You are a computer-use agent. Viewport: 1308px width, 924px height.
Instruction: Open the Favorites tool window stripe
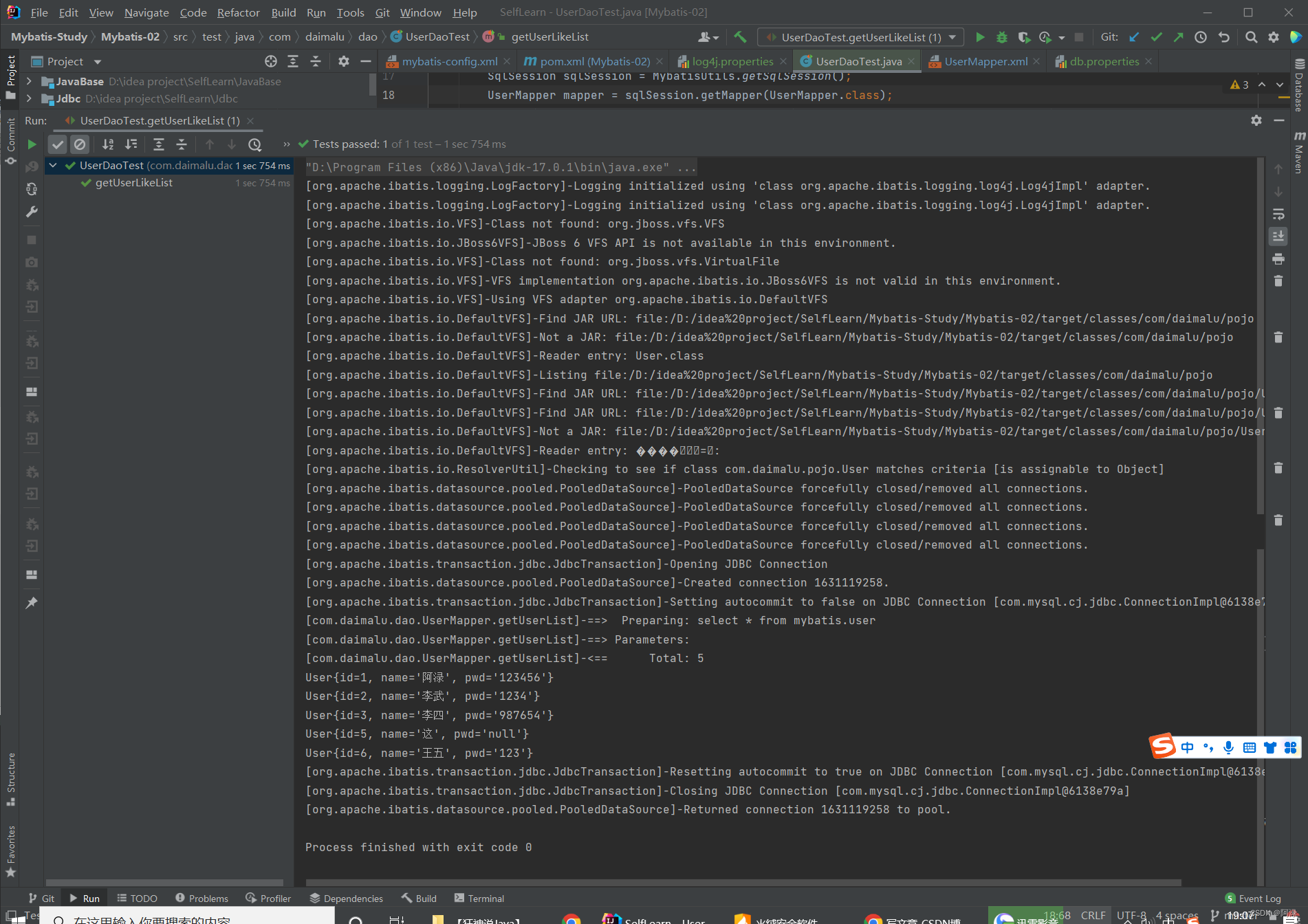coord(11,851)
